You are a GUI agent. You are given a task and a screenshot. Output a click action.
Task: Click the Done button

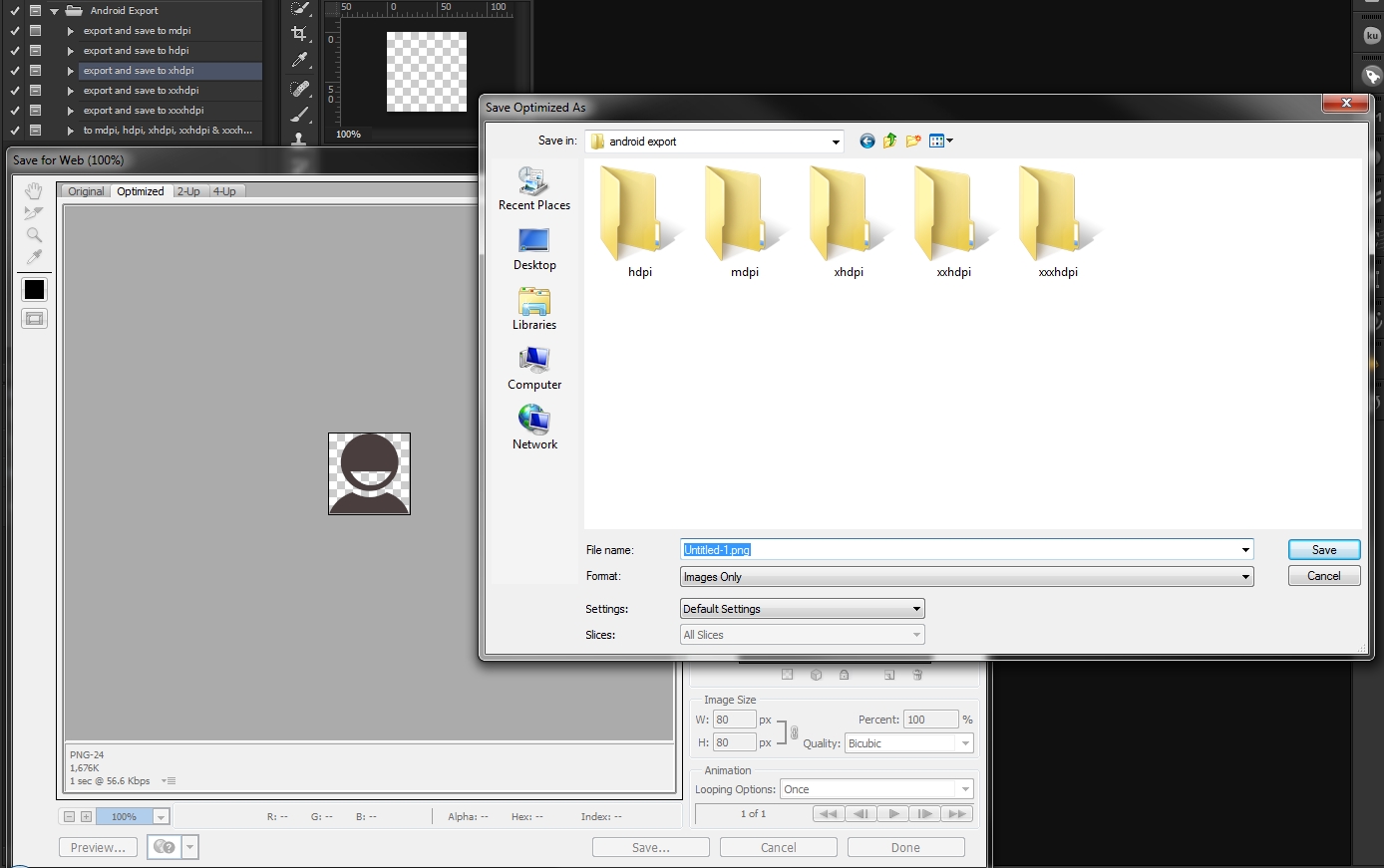[x=904, y=846]
